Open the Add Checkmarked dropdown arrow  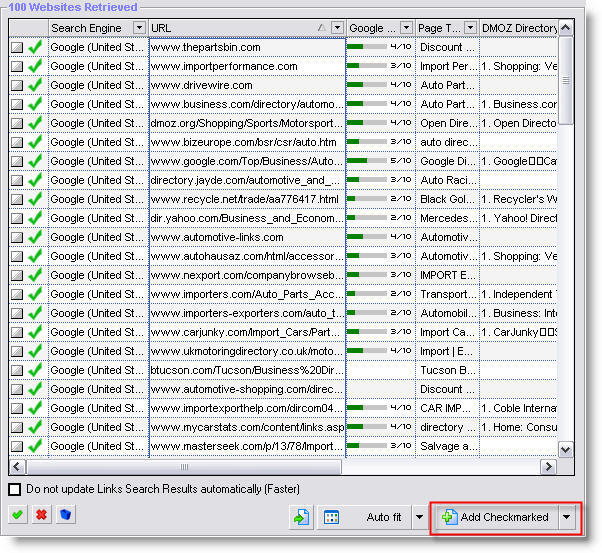click(x=567, y=517)
